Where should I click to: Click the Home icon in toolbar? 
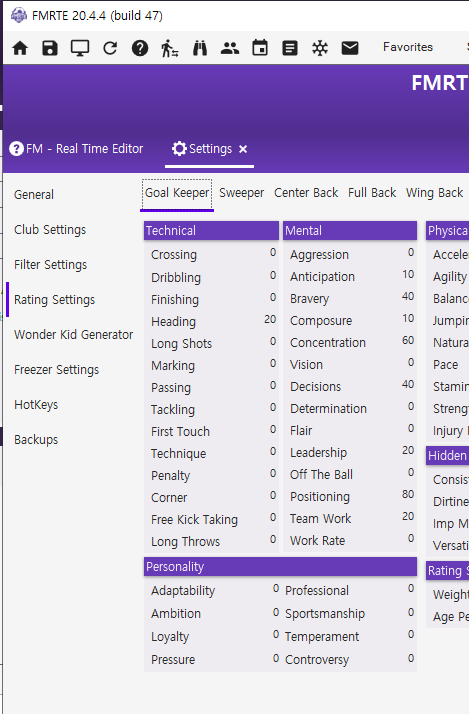(20, 48)
